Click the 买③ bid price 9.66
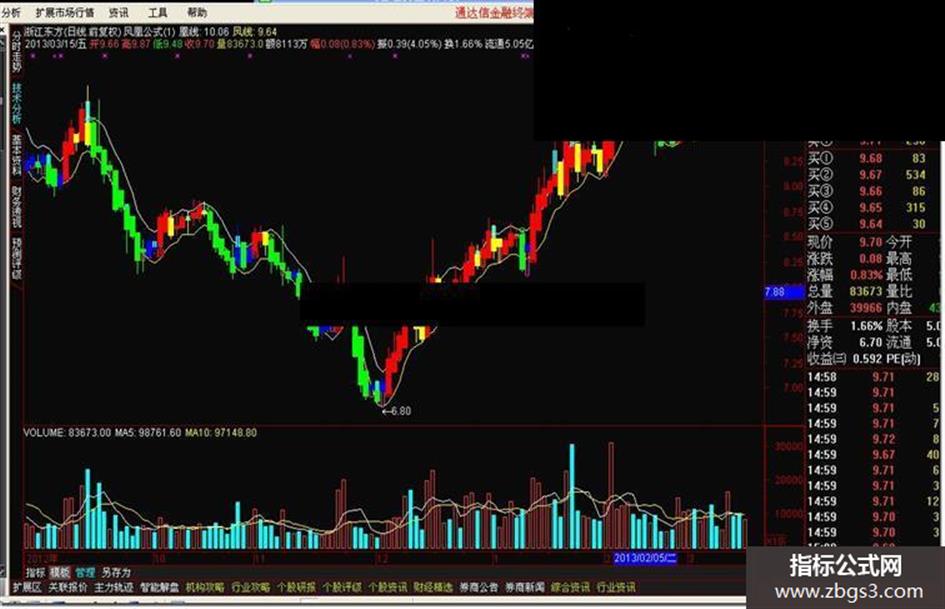The image size is (945, 609). pyautogui.click(x=871, y=191)
